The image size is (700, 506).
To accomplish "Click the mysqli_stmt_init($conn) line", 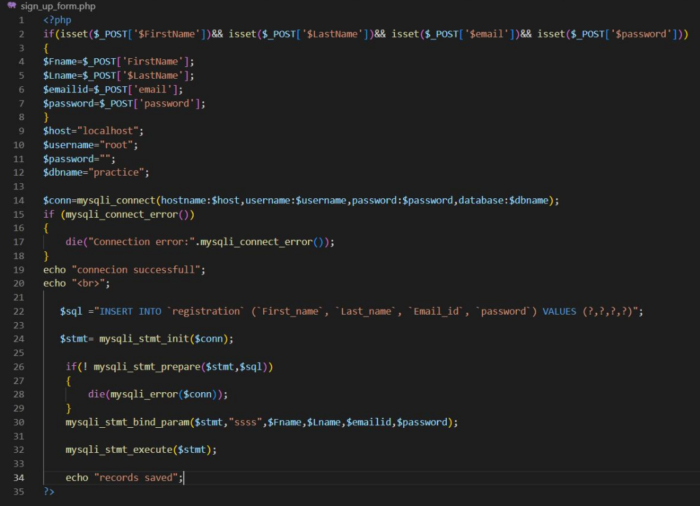I will coord(146,339).
